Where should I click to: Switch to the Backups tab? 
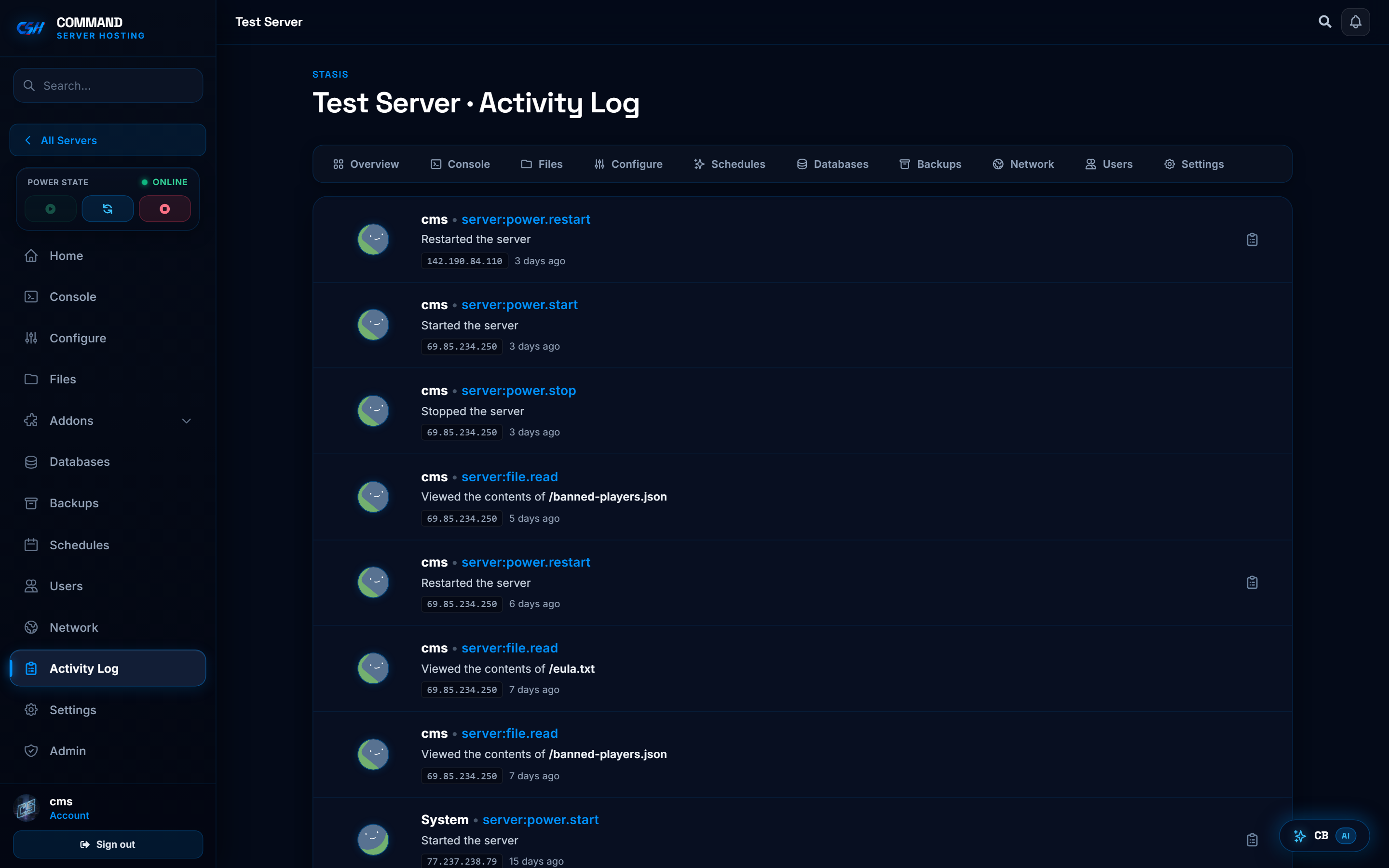930,164
